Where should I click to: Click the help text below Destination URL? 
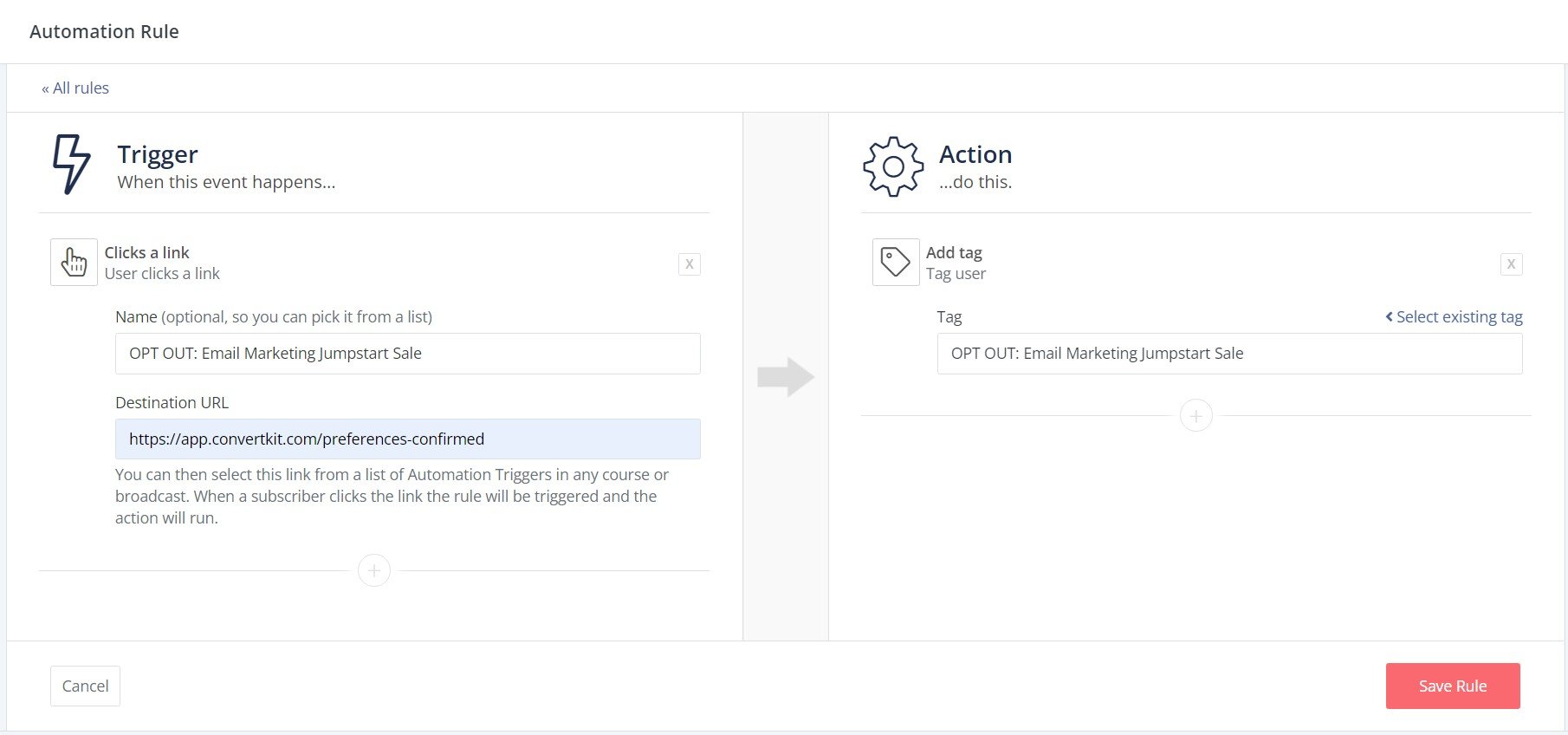(x=392, y=497)
